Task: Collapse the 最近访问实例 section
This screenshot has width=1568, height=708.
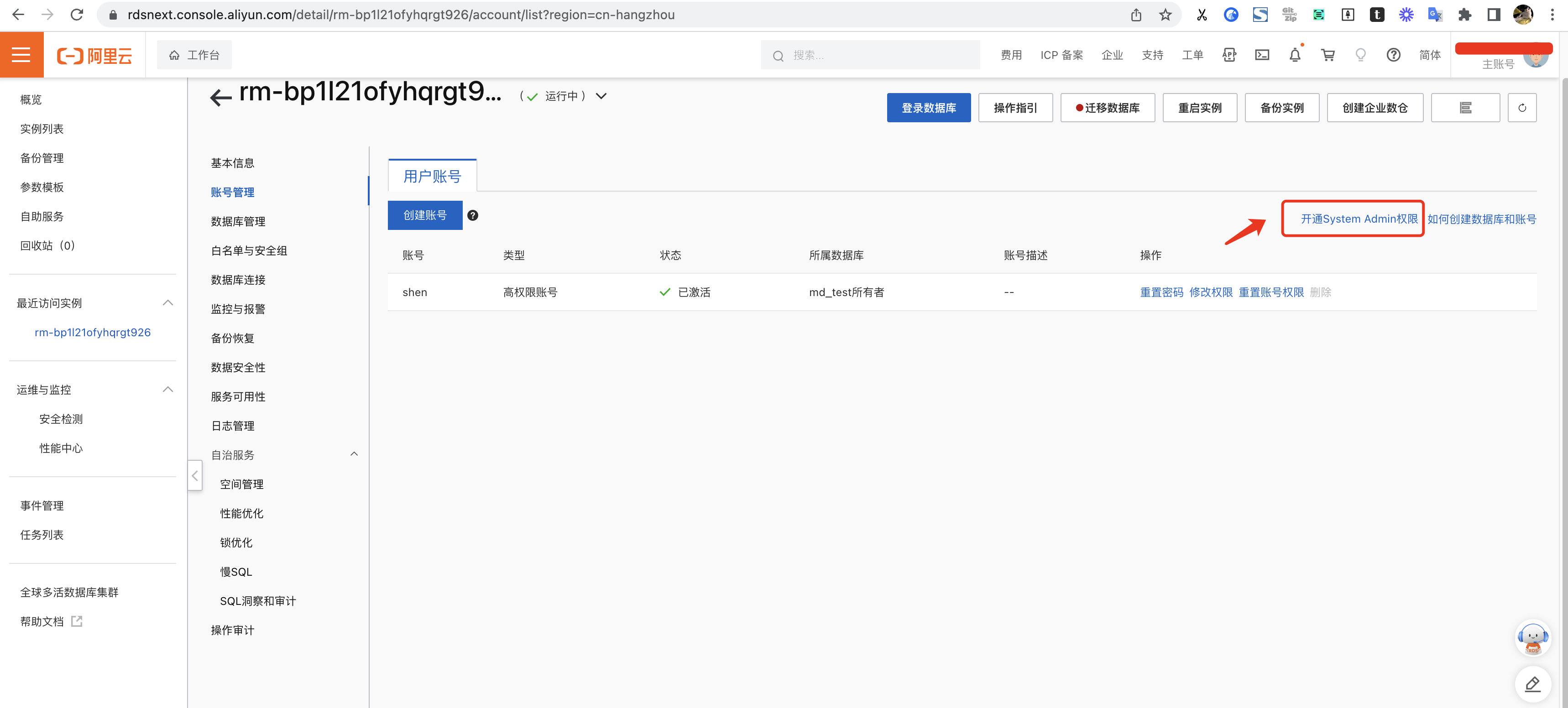Action: 168,303
